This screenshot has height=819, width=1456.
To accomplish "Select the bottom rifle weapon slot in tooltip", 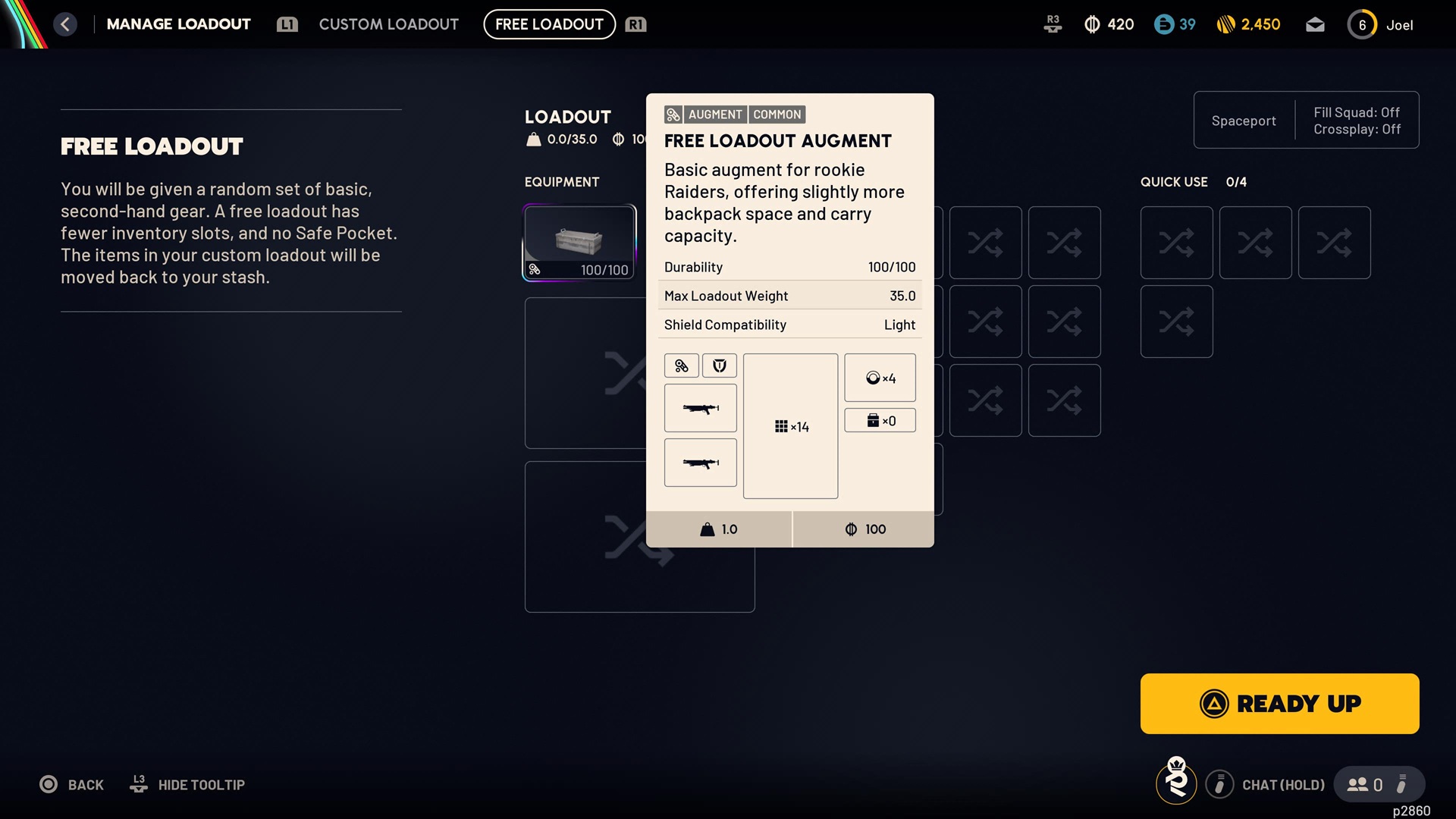I will [x=700, y=462].
